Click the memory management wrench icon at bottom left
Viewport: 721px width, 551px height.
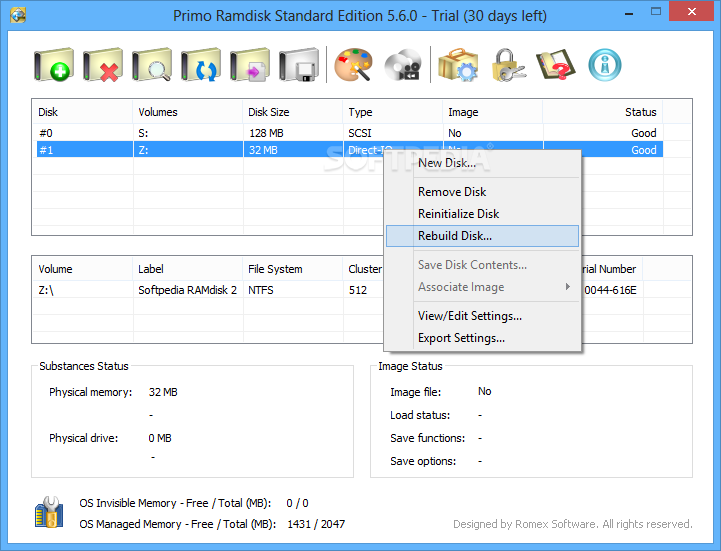(49, 512)
